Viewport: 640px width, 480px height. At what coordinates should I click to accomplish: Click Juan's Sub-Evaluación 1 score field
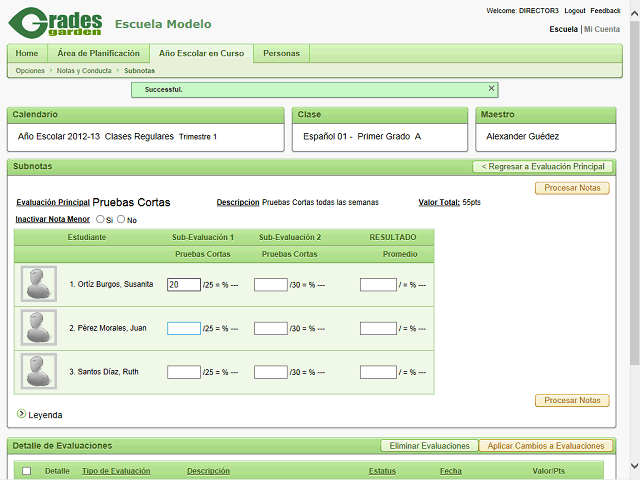pyautogui.click(x=184, y=328)
